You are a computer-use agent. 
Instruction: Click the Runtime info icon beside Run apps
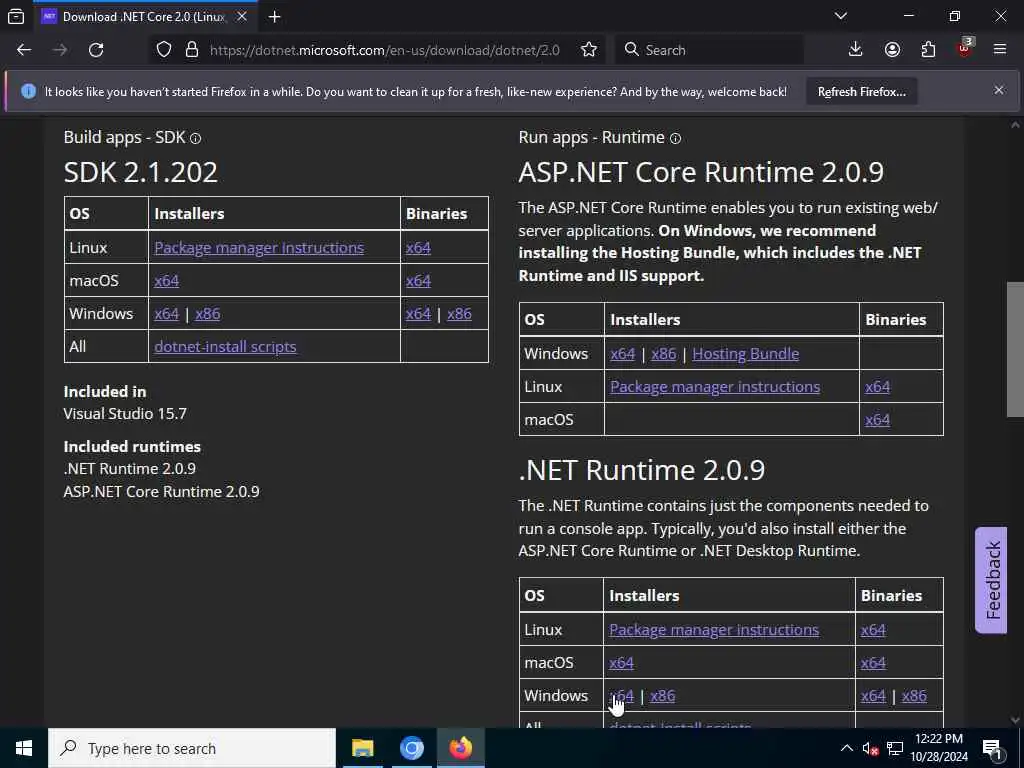click(675, 138)
